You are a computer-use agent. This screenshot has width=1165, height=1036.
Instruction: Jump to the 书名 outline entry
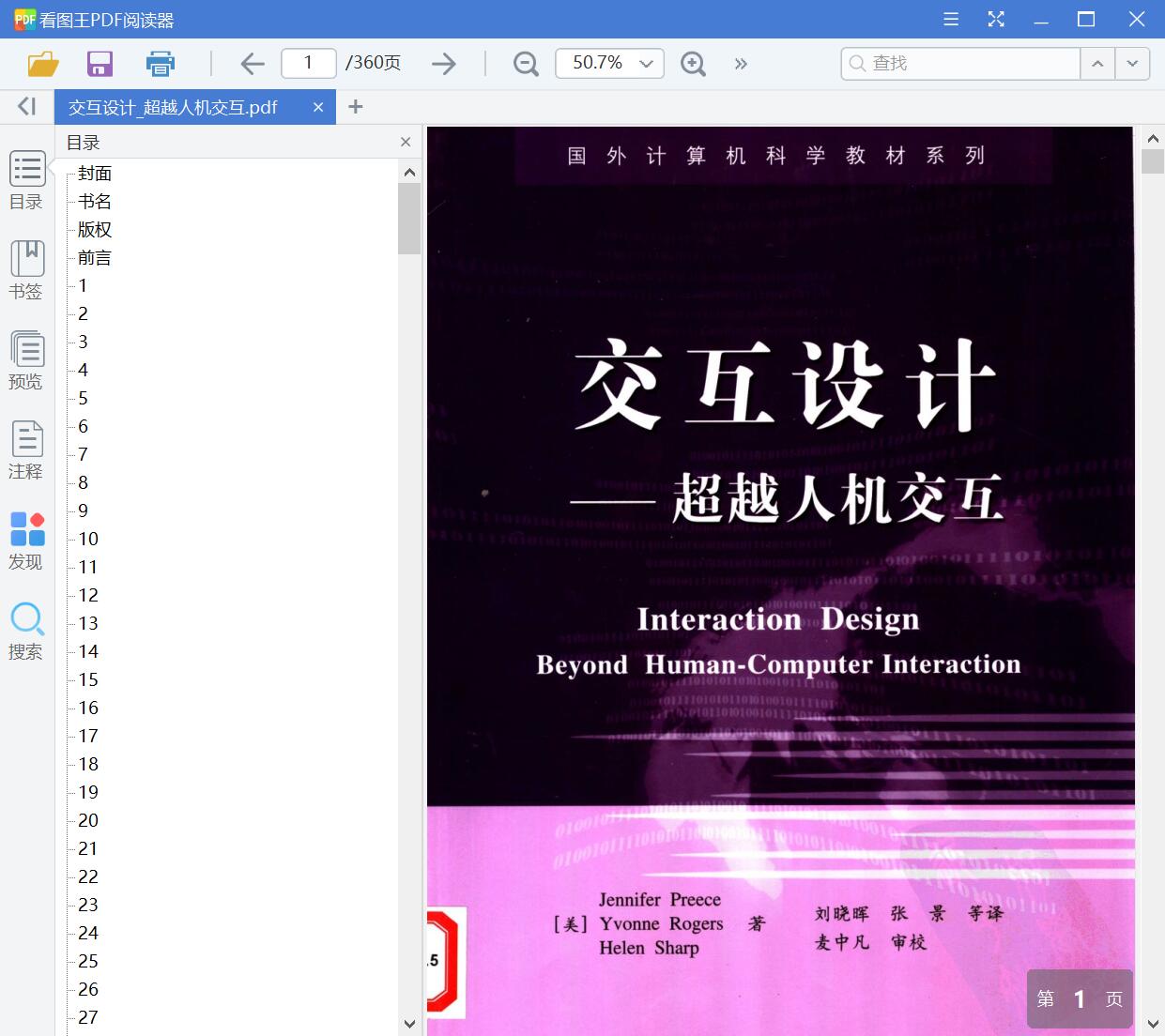pos(95,202)
